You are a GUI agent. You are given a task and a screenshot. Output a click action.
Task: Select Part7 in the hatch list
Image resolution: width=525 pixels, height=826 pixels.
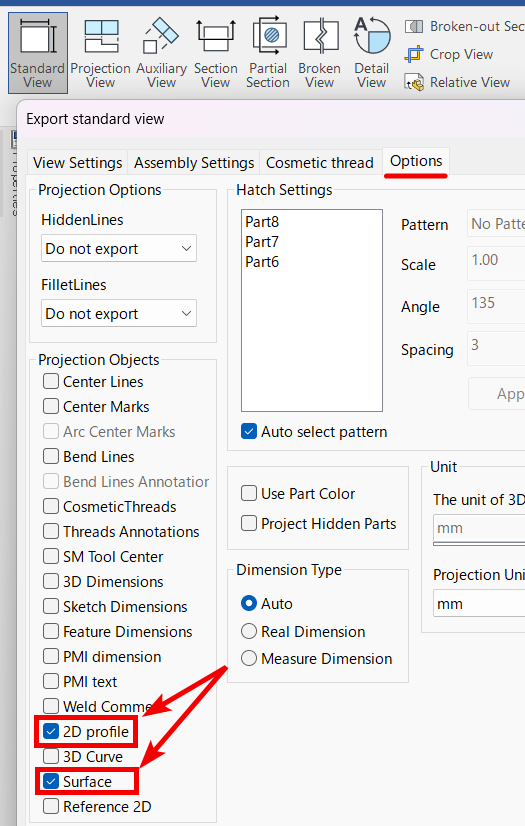(262, 242)
